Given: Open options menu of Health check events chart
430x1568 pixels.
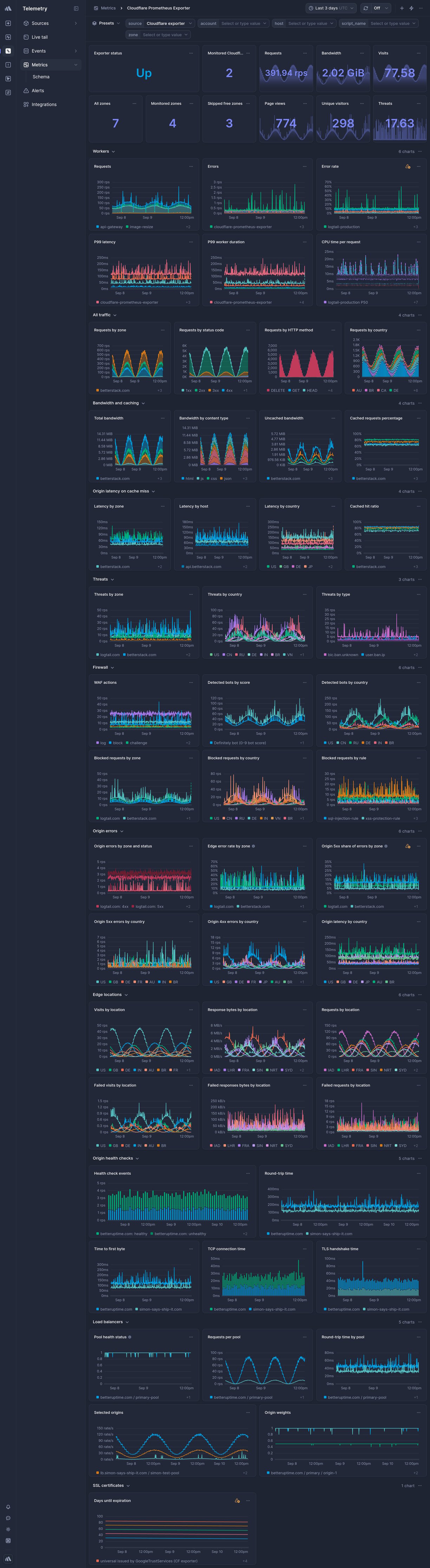Looking at the screenshot, I should 248,1173.
